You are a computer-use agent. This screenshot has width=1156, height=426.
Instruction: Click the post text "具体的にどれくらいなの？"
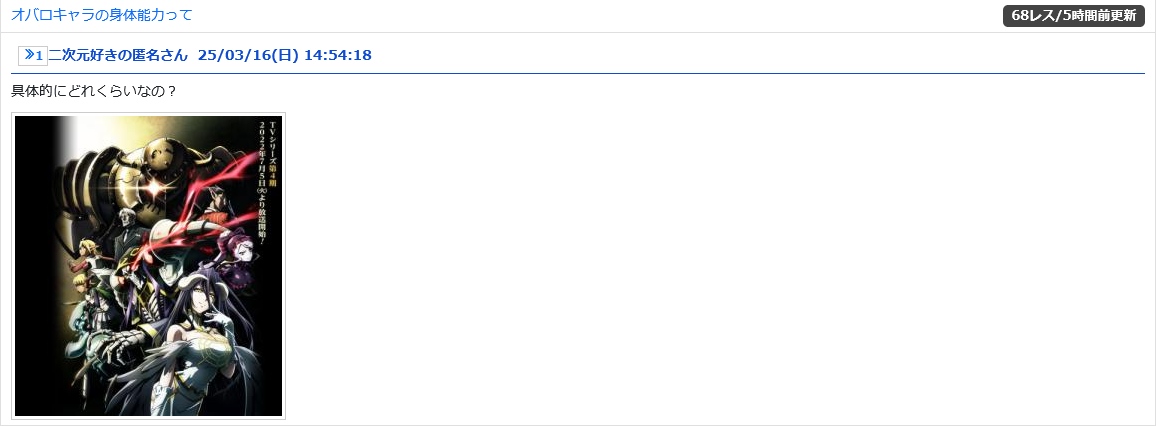pyautogui.click(x=94, y=92)
